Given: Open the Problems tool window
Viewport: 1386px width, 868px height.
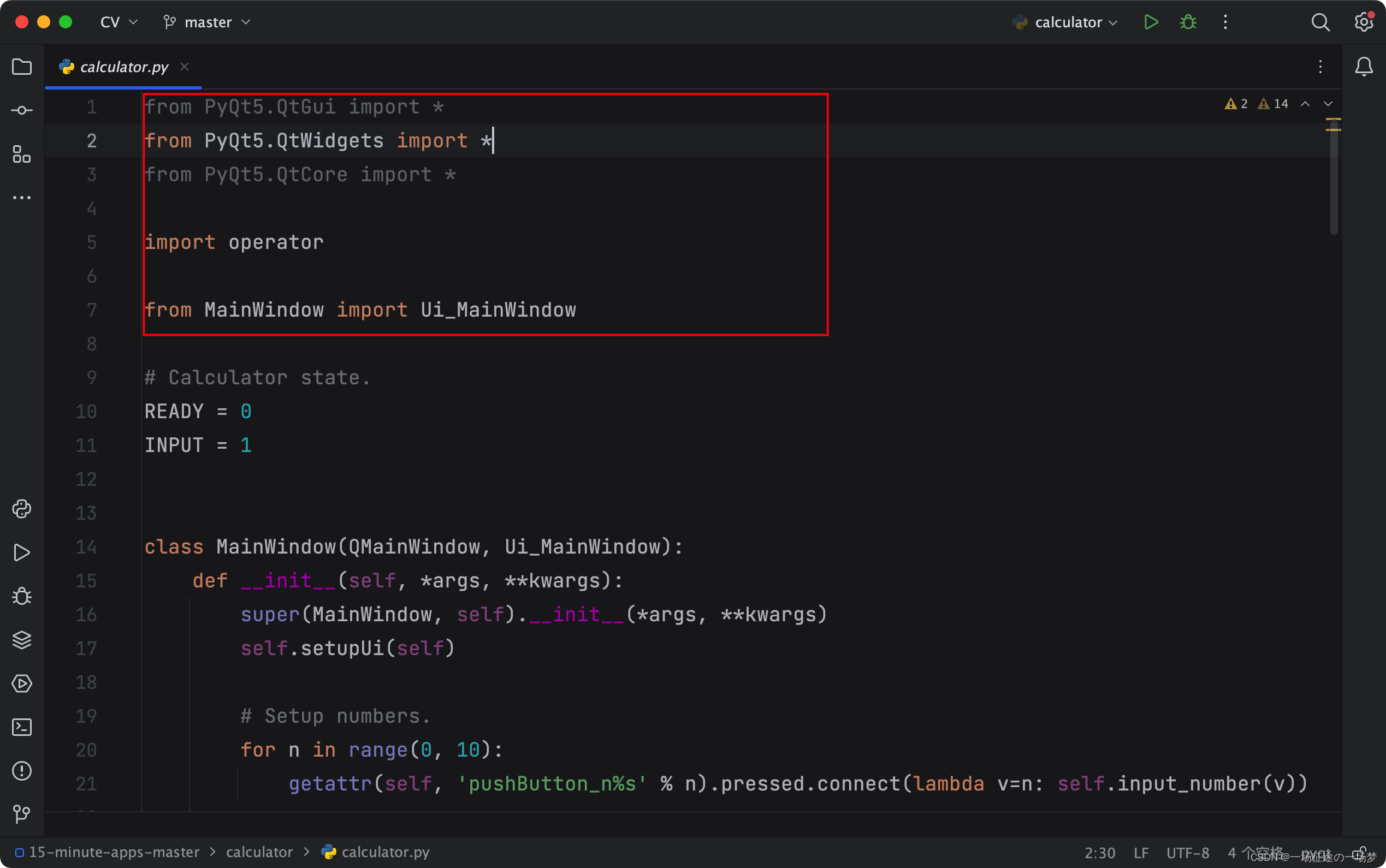Looking at the screenshot, I should (22, 770).
